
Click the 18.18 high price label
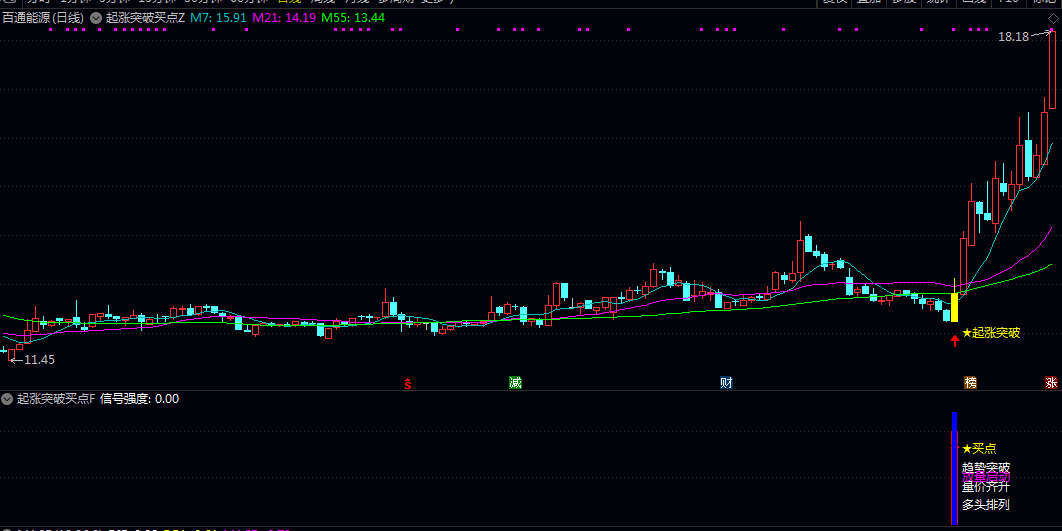[x=1013, y=37]
